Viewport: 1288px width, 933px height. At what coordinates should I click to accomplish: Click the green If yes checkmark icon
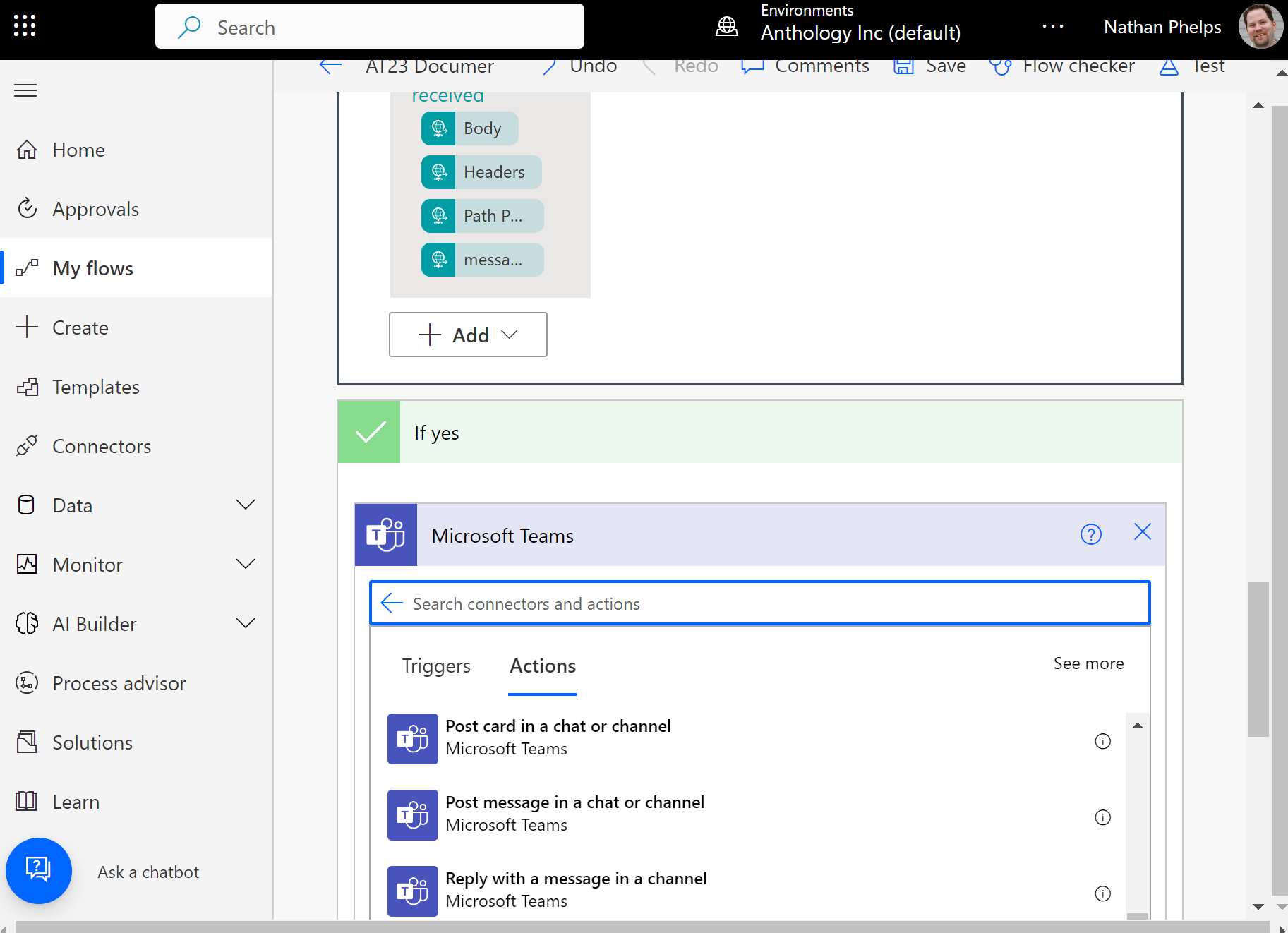(370, 432)
